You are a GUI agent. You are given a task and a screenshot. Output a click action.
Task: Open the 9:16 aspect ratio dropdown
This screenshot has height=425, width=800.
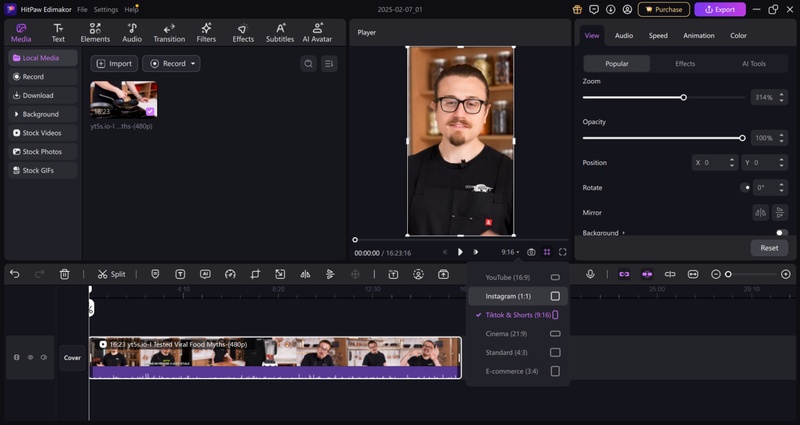coord(510,252)
